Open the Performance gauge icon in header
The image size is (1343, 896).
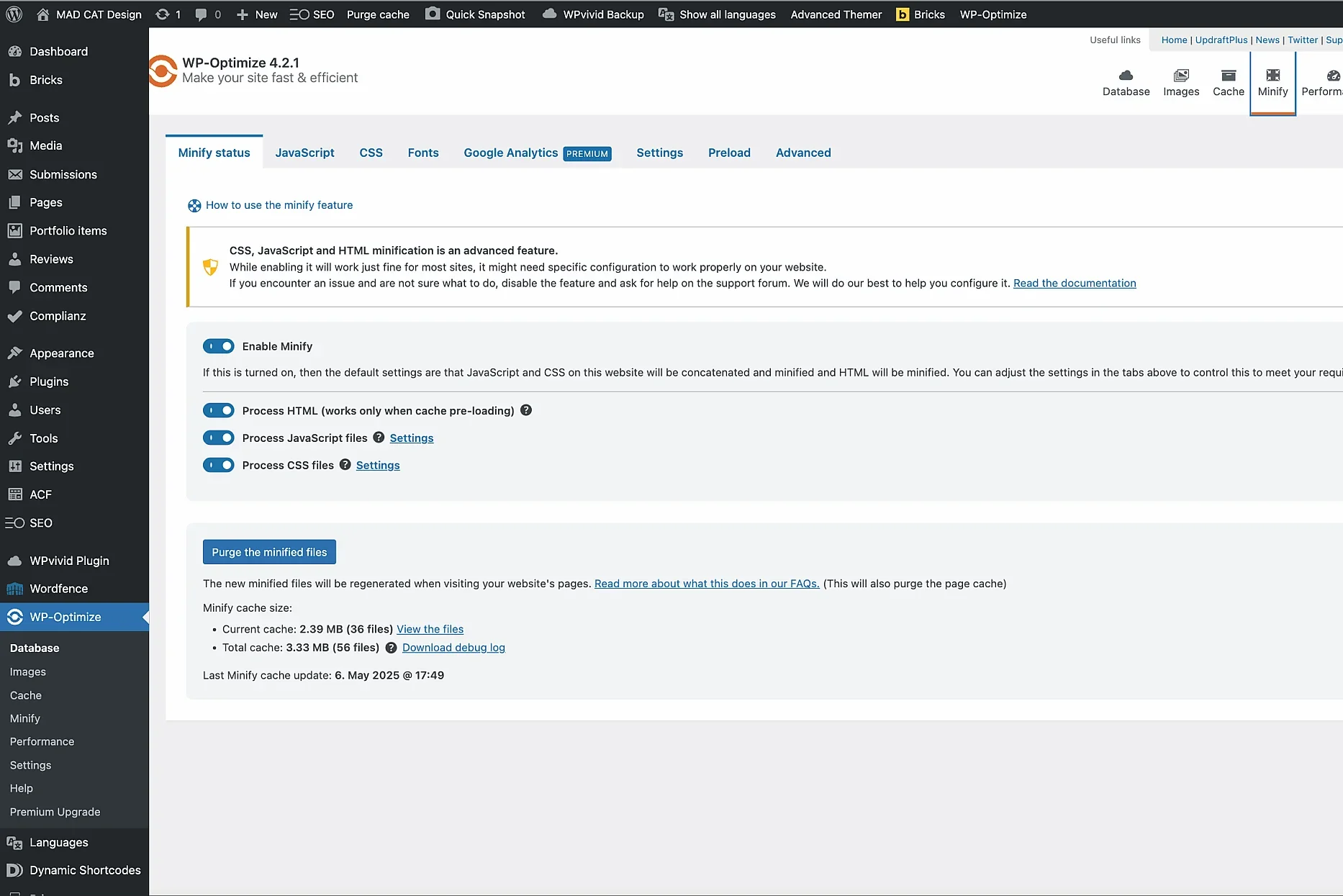1334,75
